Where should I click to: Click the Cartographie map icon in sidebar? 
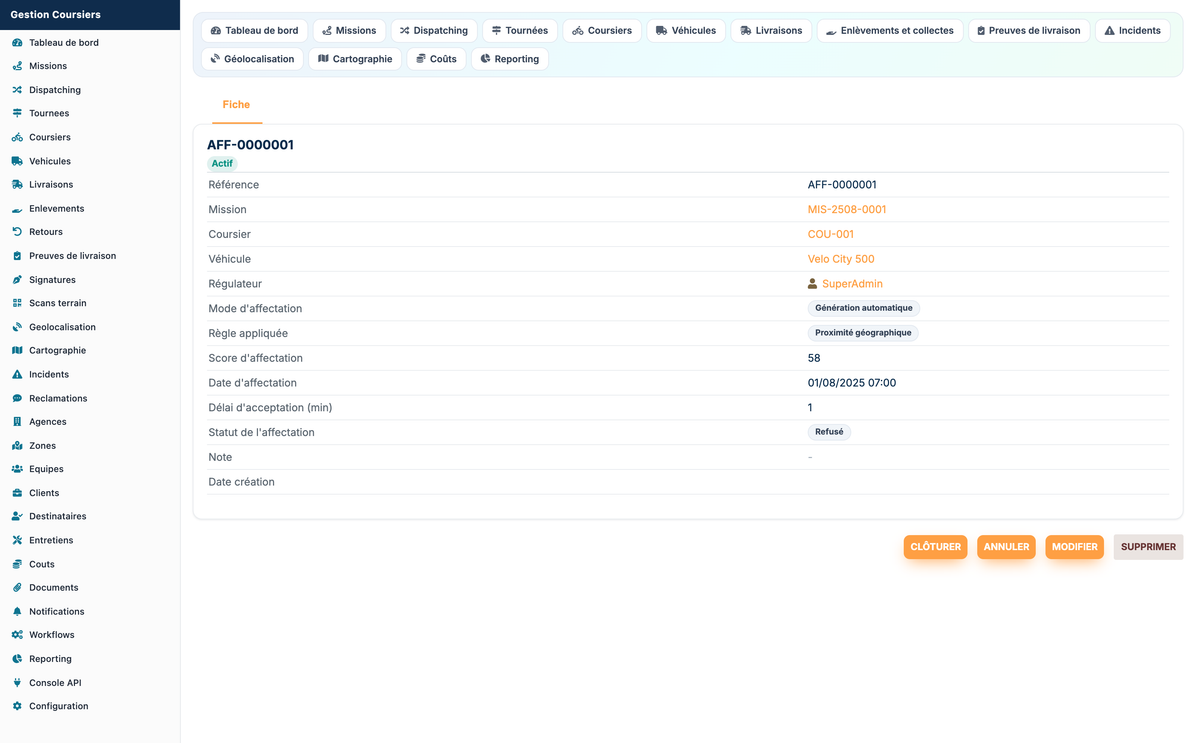[x=17, y=351]
